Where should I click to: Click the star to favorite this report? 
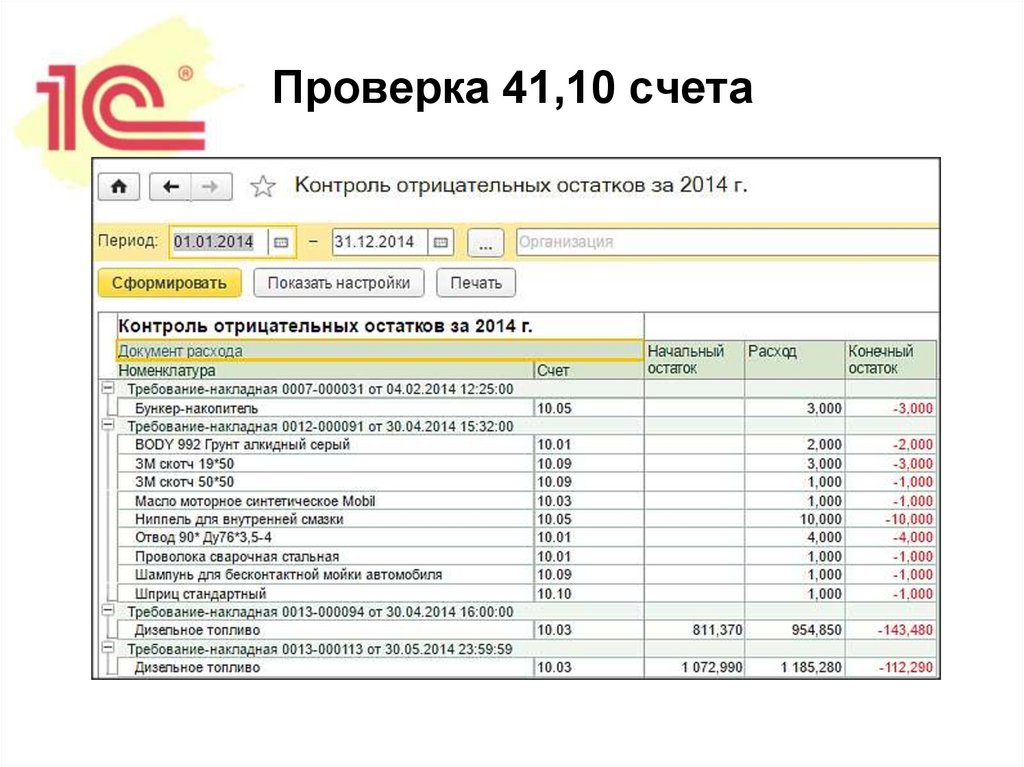(x=262, y=185)
